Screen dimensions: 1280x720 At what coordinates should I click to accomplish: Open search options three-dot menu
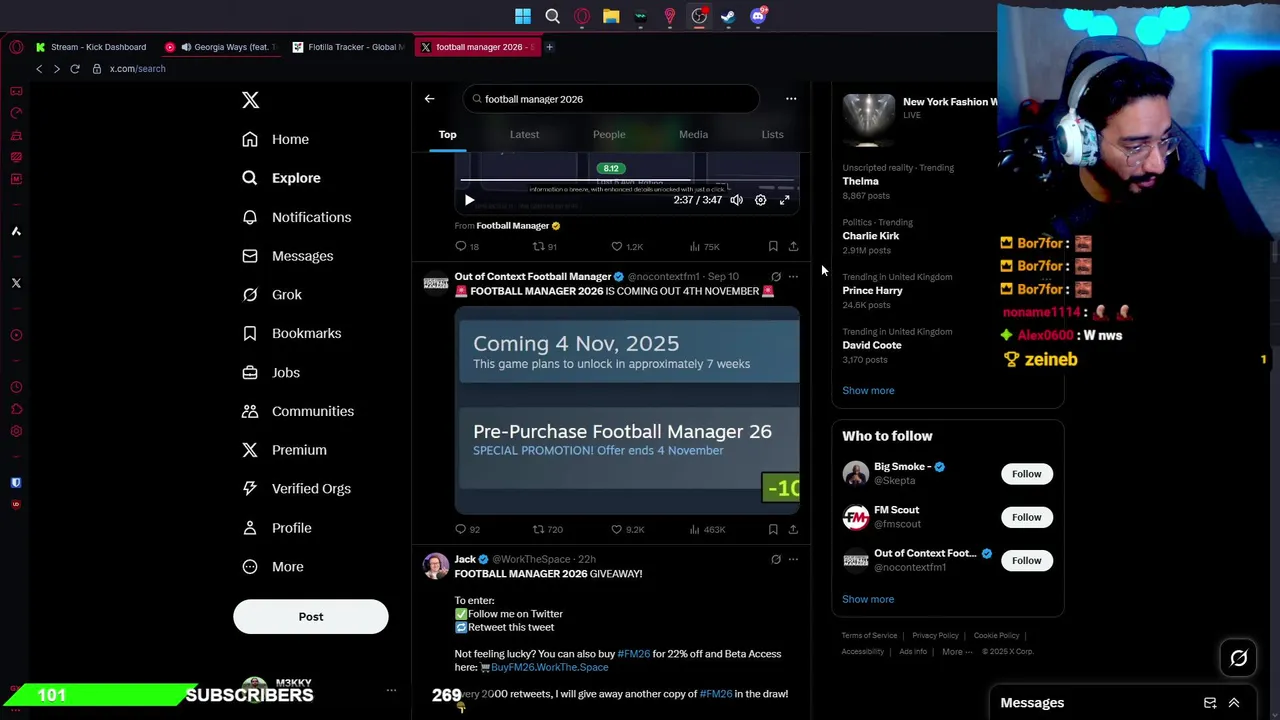pos(791,99)
